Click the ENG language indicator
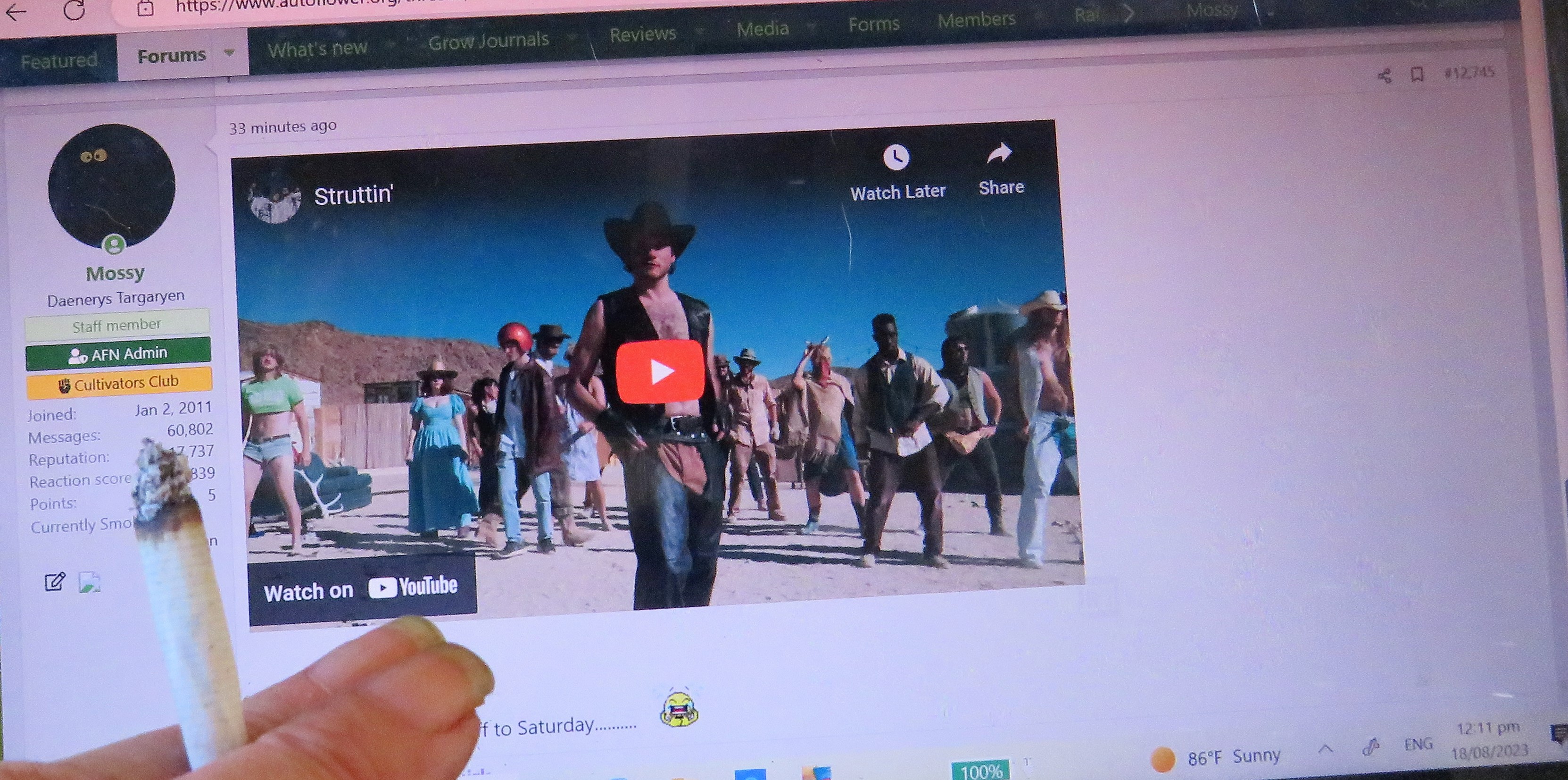The height and width of the screenshot is (780, 1568). (1418, 744)
